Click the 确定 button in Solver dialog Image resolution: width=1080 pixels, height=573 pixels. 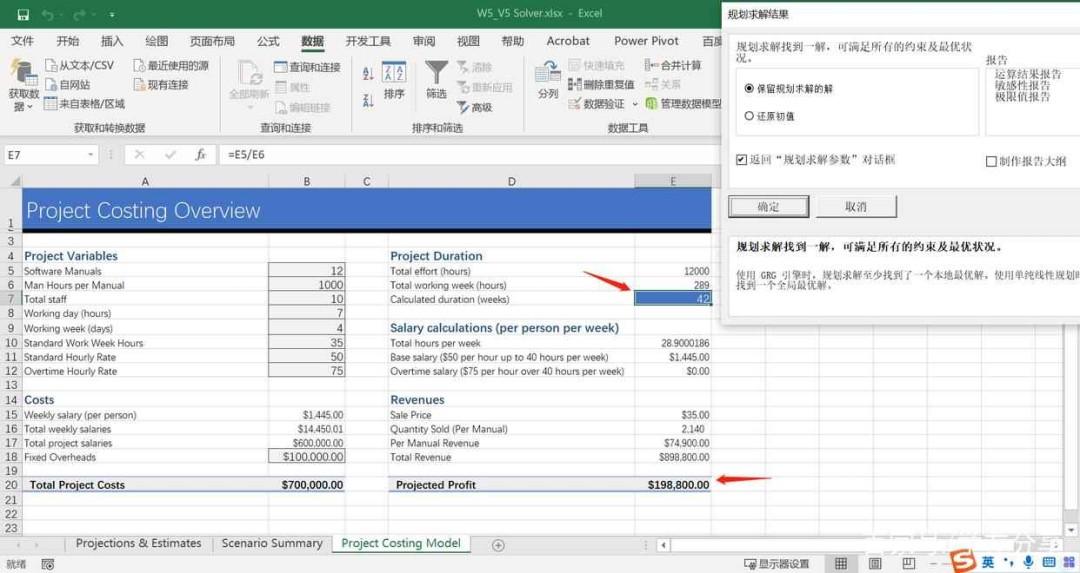(x=769, y=207)
